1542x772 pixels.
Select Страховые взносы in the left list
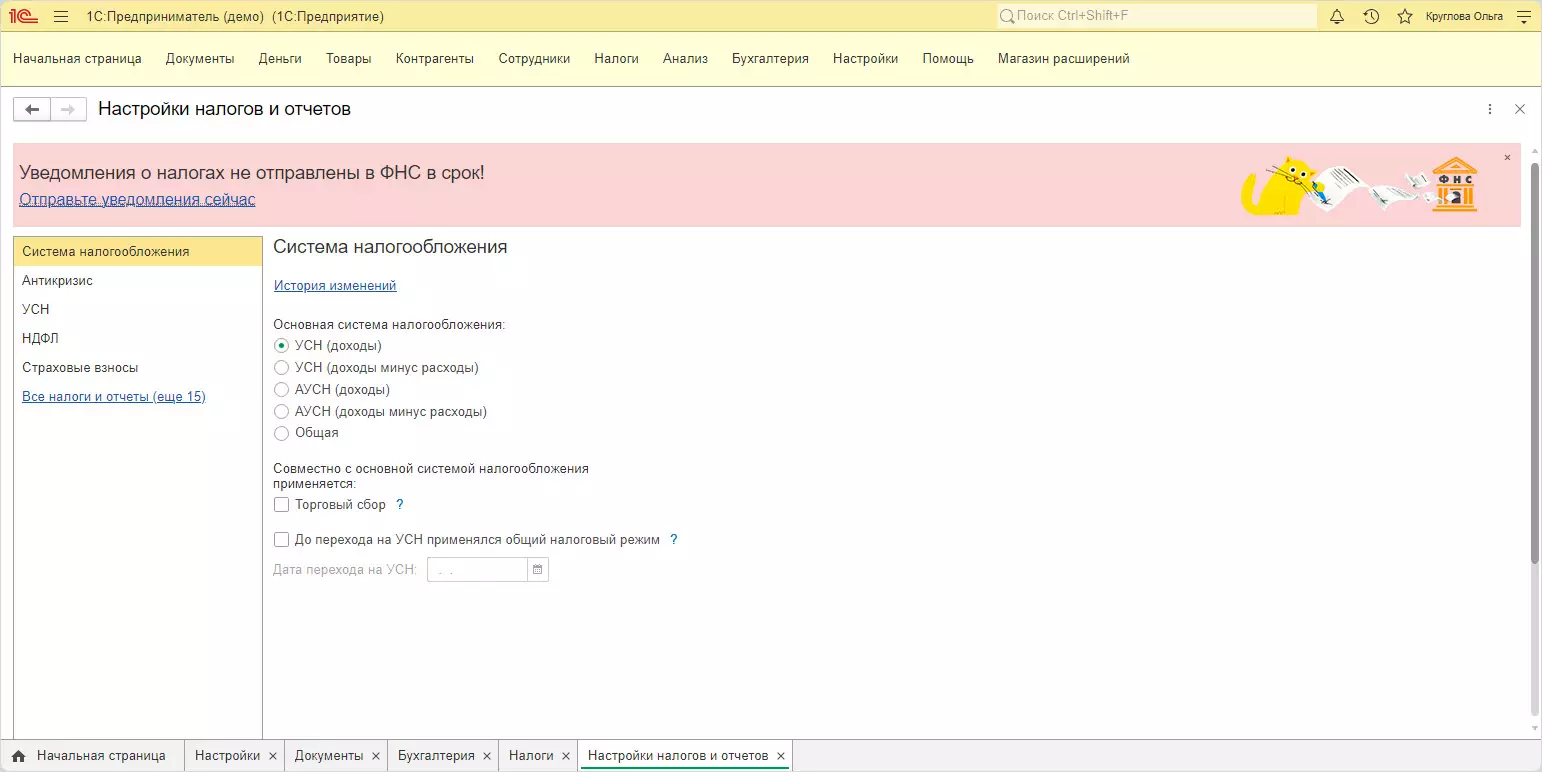tap(138, 368)
